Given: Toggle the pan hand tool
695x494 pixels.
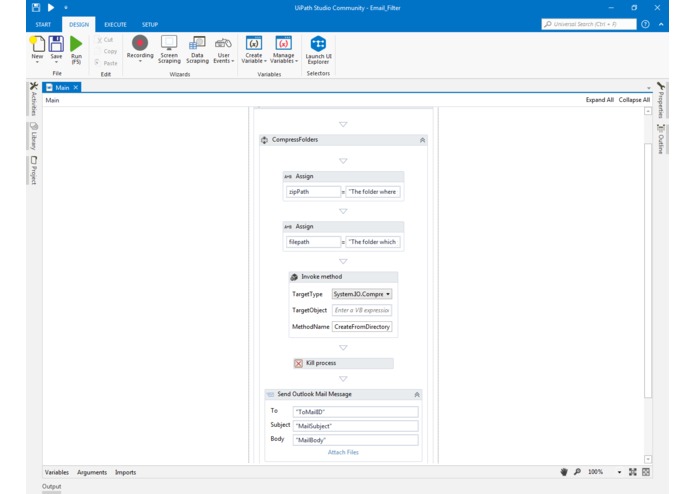Looking at the screenshot, I should pyautogui.click(x=564, y=472).
